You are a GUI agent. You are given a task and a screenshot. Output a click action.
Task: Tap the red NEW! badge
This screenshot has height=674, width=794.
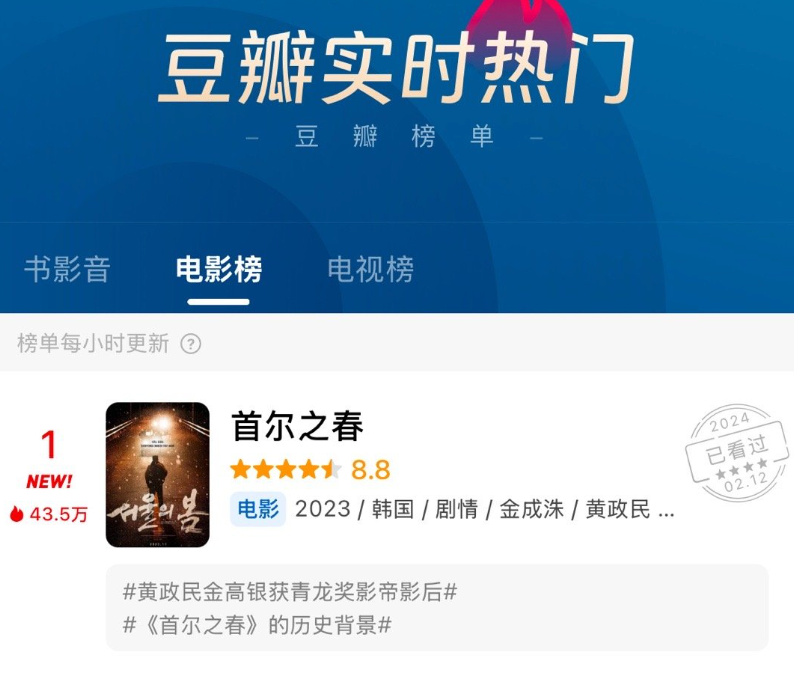[49, 481]
